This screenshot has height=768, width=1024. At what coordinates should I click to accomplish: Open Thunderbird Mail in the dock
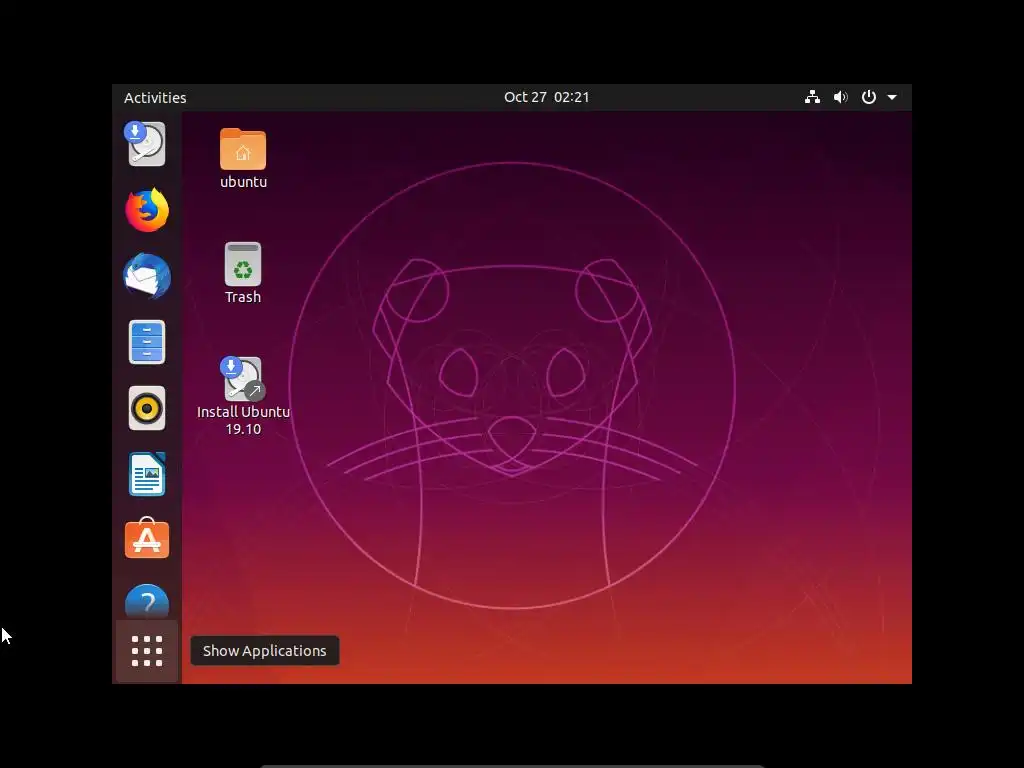click(147, 276)
